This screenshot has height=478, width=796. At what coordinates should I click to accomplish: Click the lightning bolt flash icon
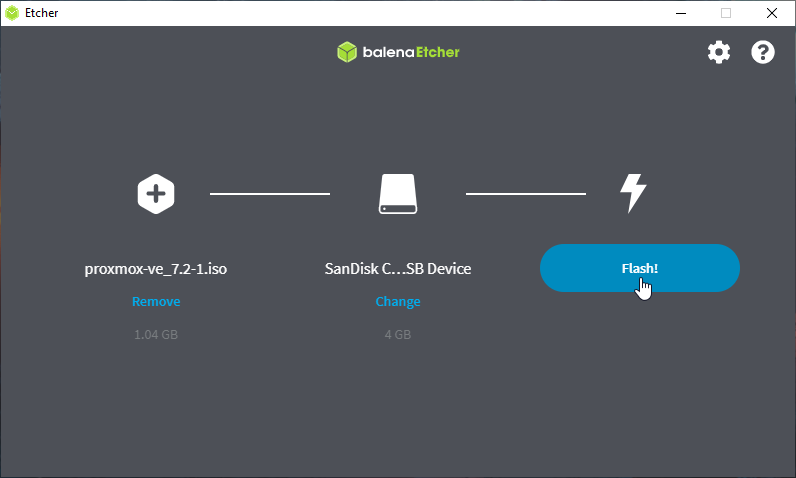click(x=633, y=193)
